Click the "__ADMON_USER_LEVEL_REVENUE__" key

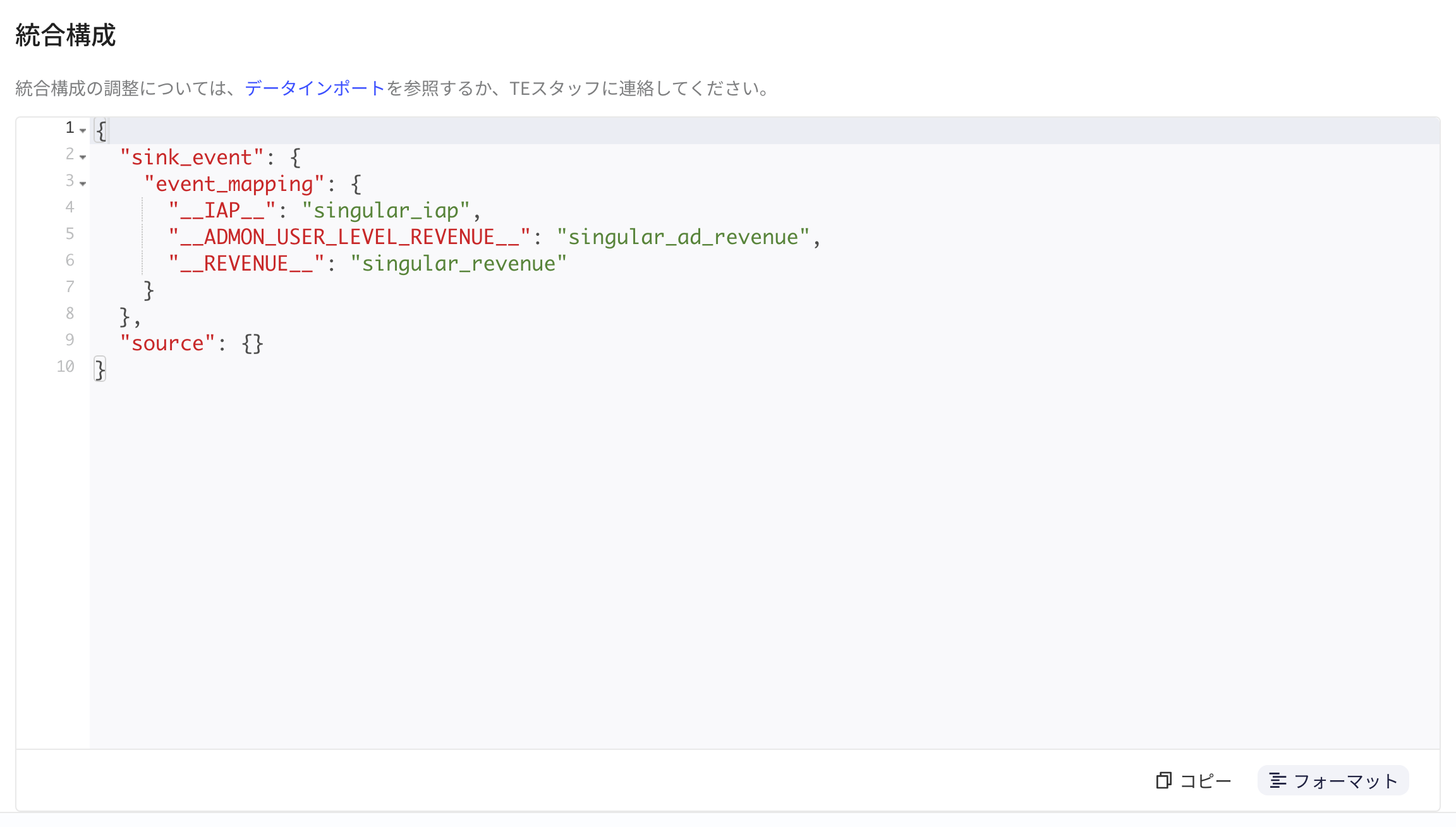point(349,237)
